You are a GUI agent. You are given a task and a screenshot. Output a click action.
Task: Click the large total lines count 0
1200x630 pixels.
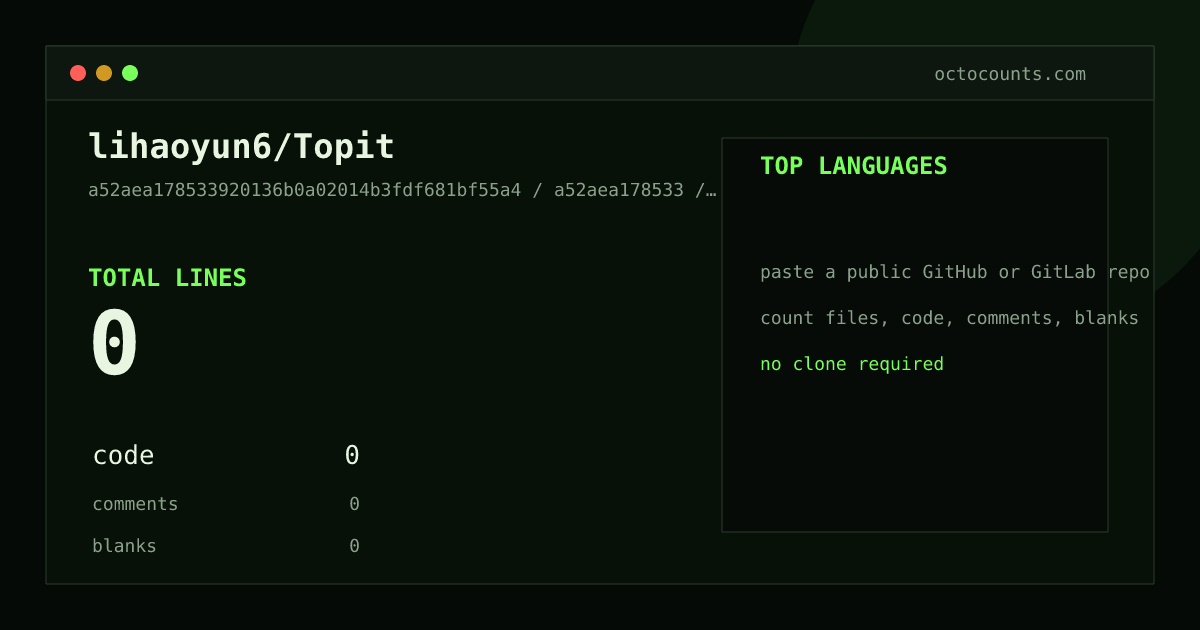pyautogui.click(x=115, y=343)
